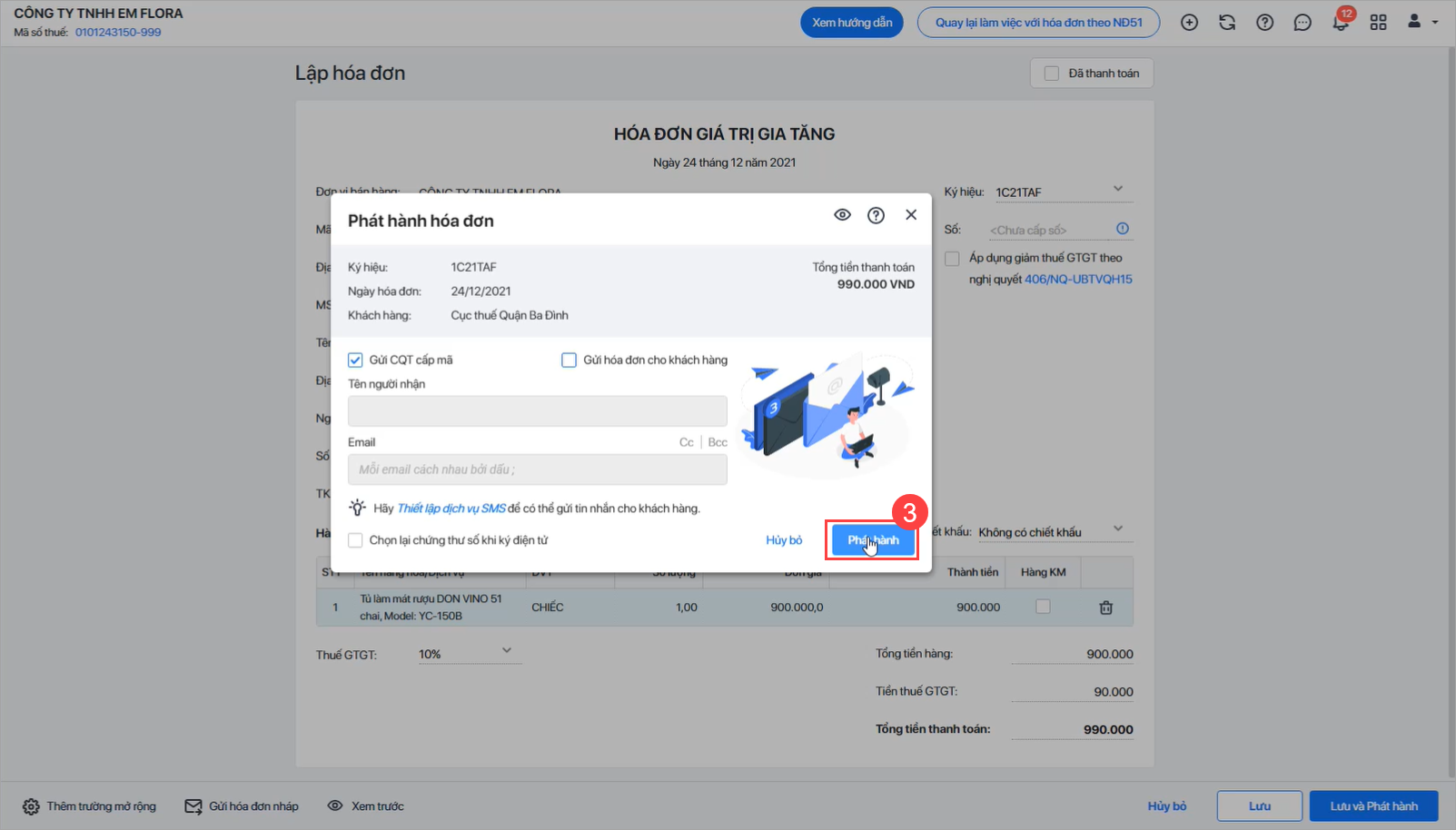This screenshot has width=1456, height=830.
Task: Delete the item row with trash icon
Action: pyautogui.click(x=1105, y=608)
